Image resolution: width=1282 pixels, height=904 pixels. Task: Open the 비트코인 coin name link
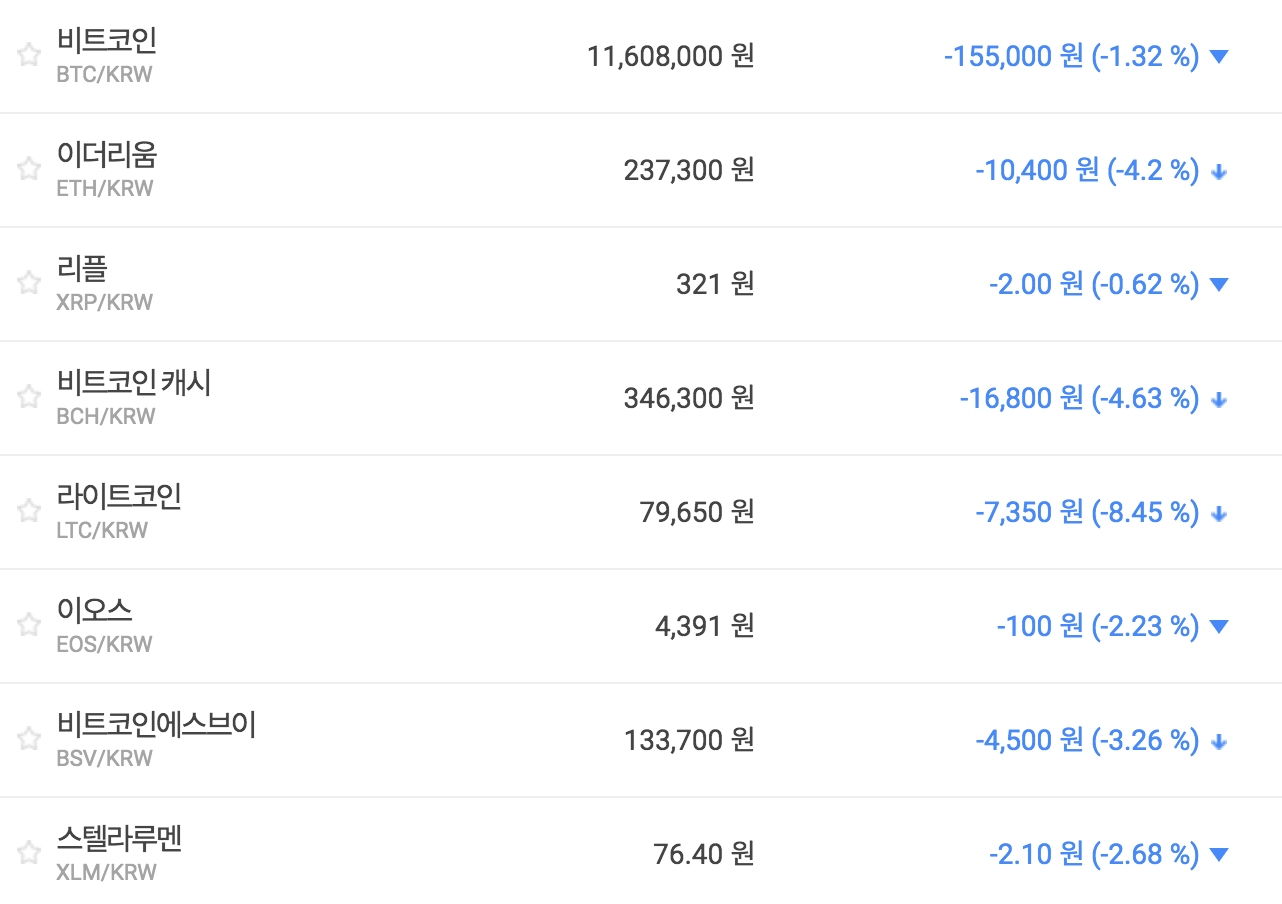106,41
